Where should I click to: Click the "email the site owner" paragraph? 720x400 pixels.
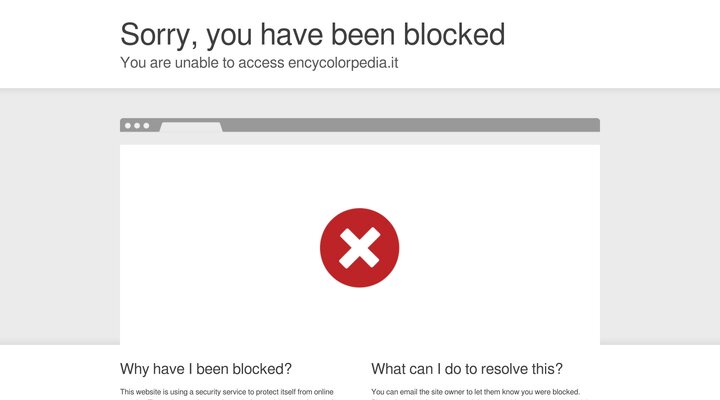(x=475, y=392)
